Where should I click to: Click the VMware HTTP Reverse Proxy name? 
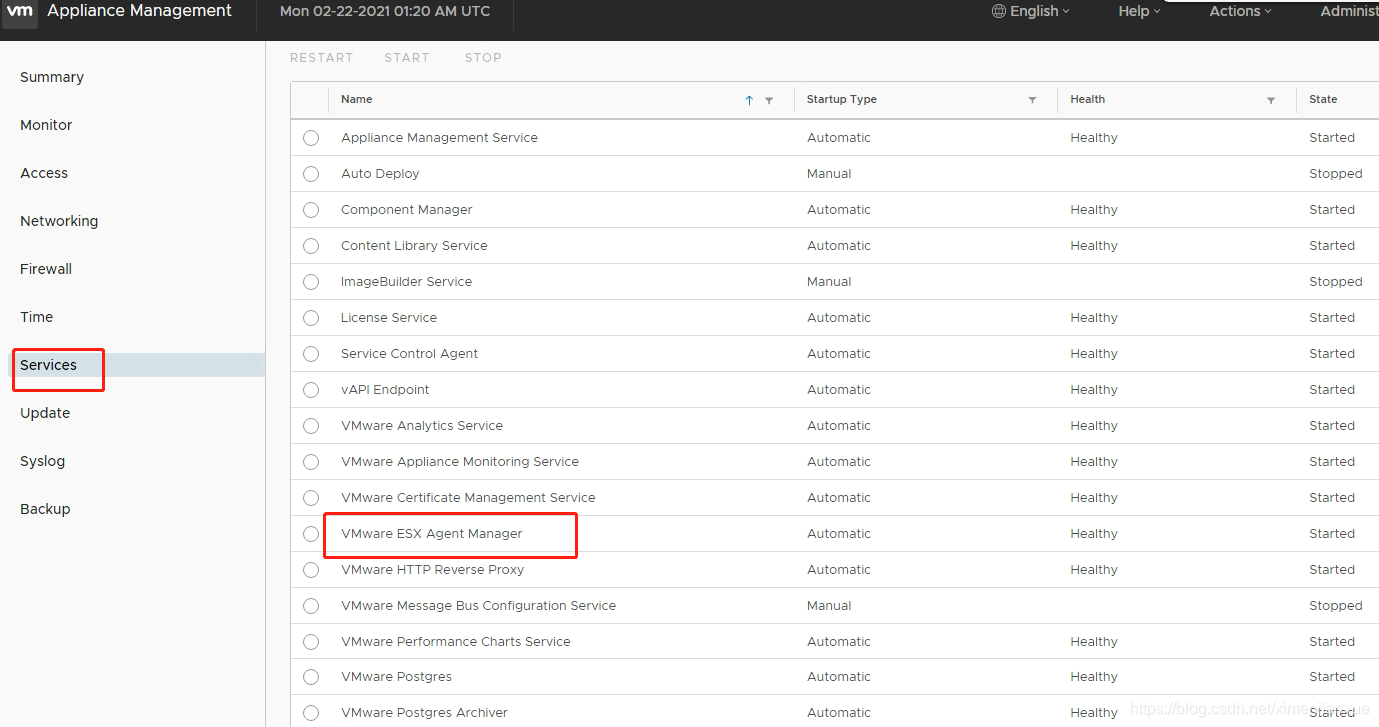pyautogui.click(x=432, y=570)
